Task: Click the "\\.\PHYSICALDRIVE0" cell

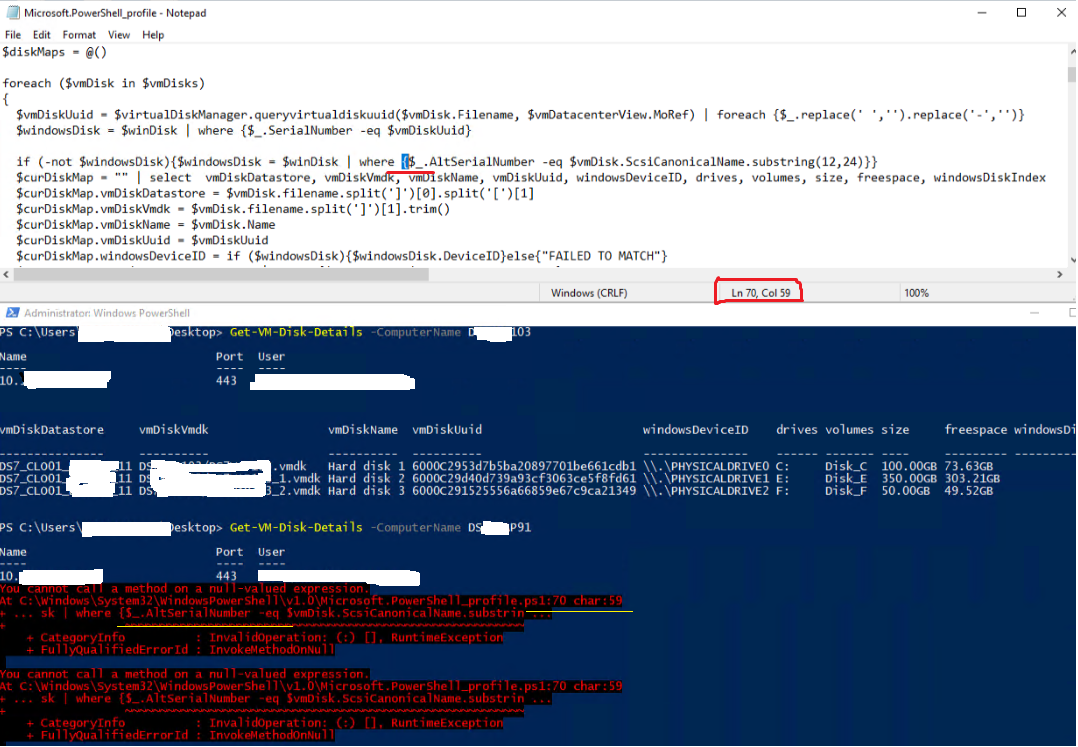Action: (706, 467)
